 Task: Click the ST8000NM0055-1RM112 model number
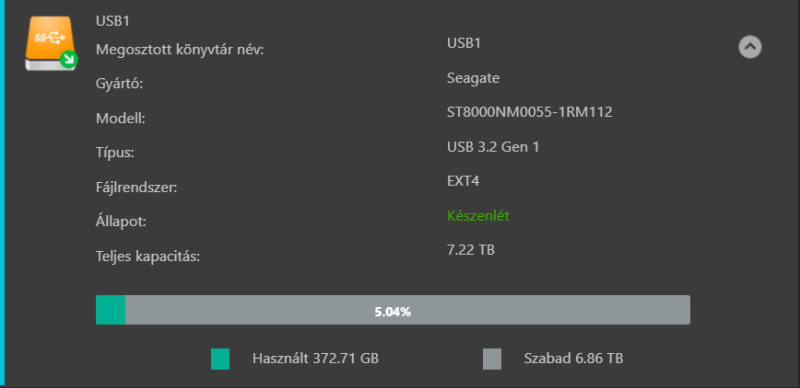click(x=530, y=112)
